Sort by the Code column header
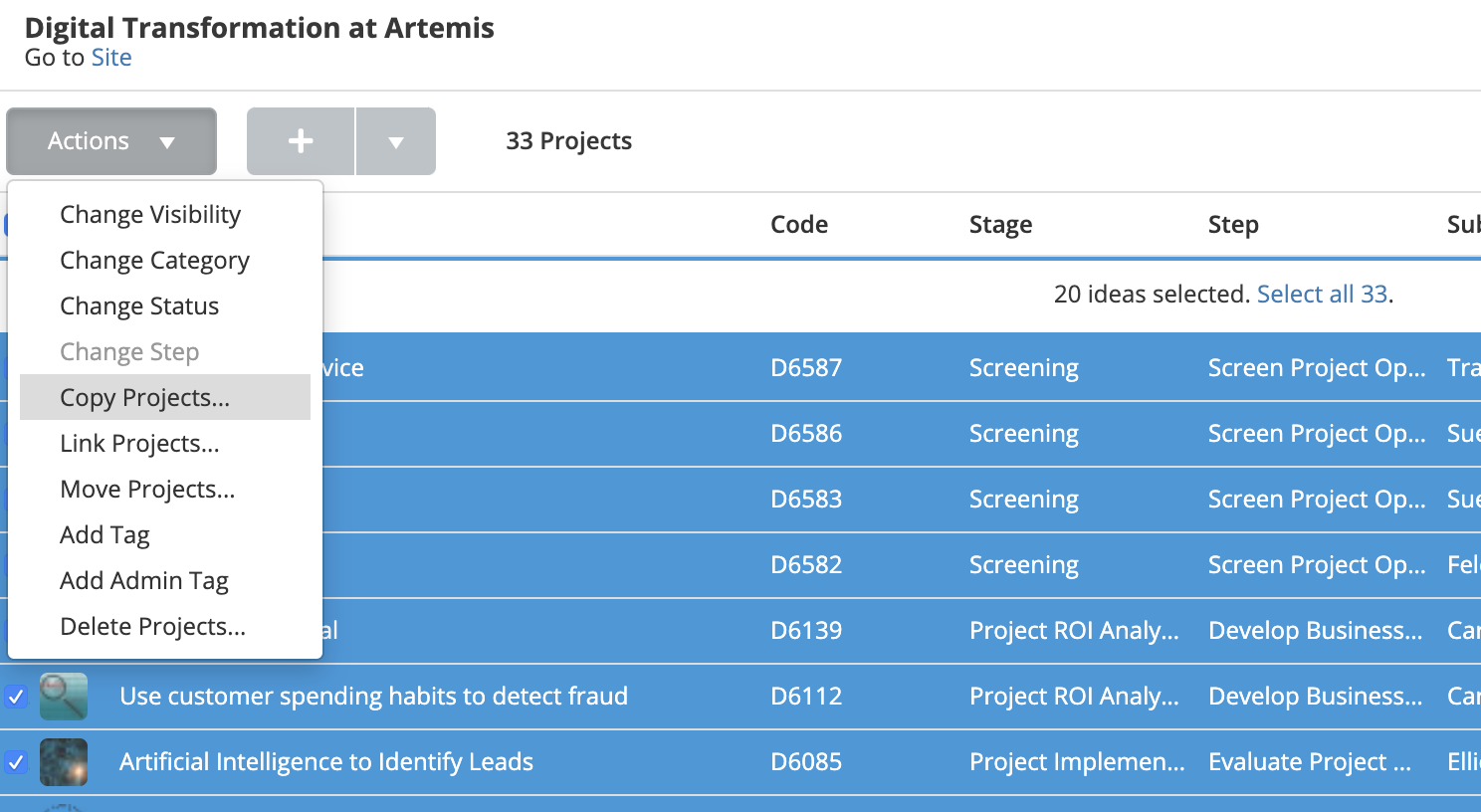This screenshot has width=1481, height=812. (x=799, y=225)
